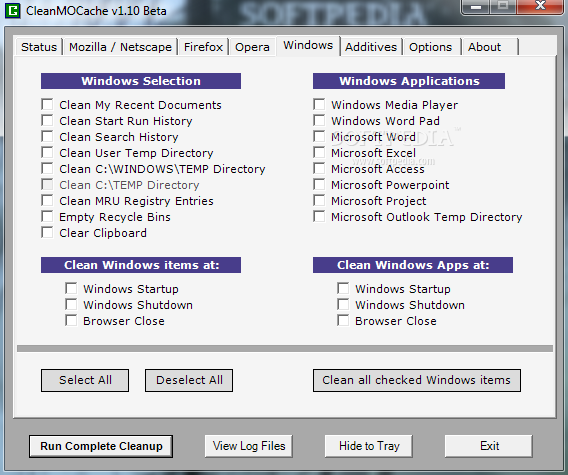
Task: Check Empty Recycle Bins
Action: (47, 216)
